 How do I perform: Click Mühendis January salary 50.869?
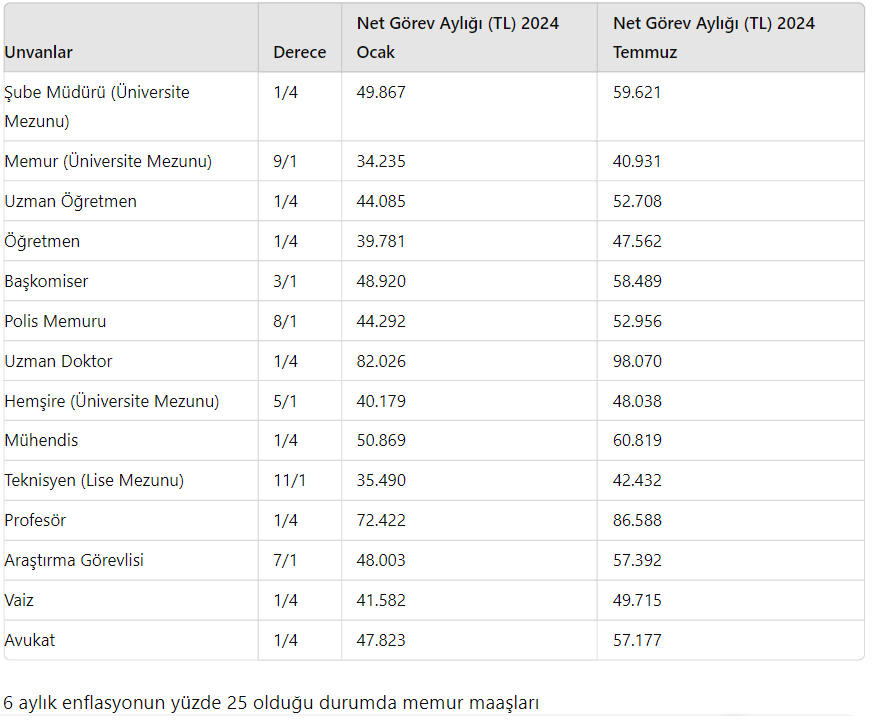click(381, 440)
